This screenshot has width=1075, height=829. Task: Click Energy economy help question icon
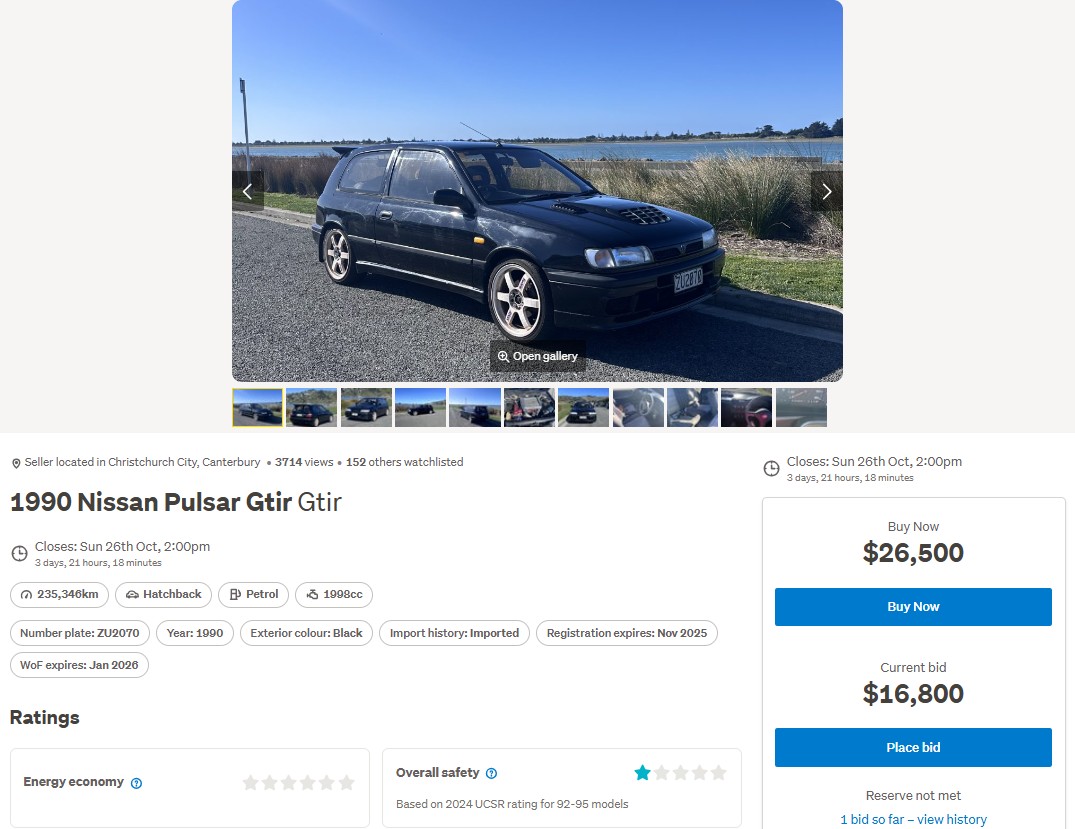coord(136,783)
